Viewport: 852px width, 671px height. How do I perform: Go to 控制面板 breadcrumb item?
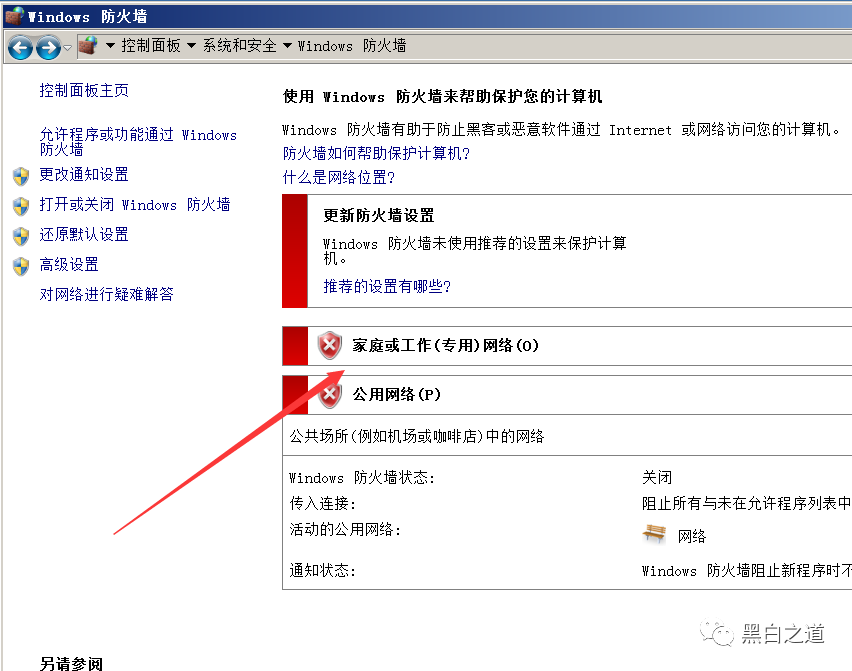click(151, 46)
